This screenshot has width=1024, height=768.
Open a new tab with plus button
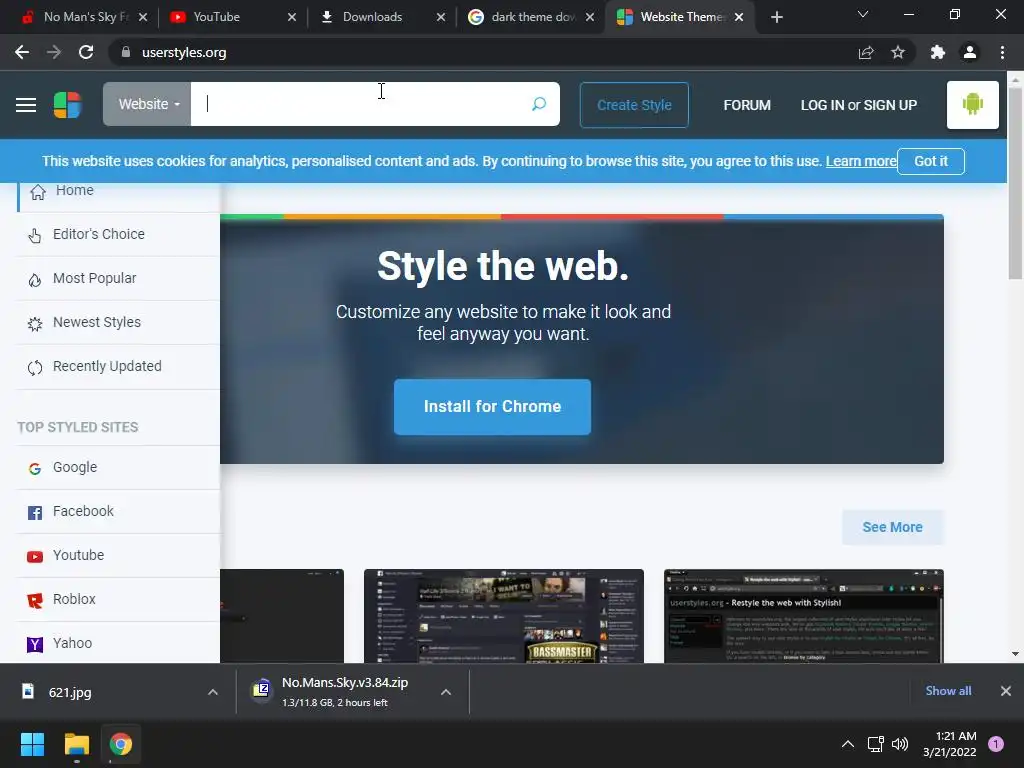click(x=776, y=17)
